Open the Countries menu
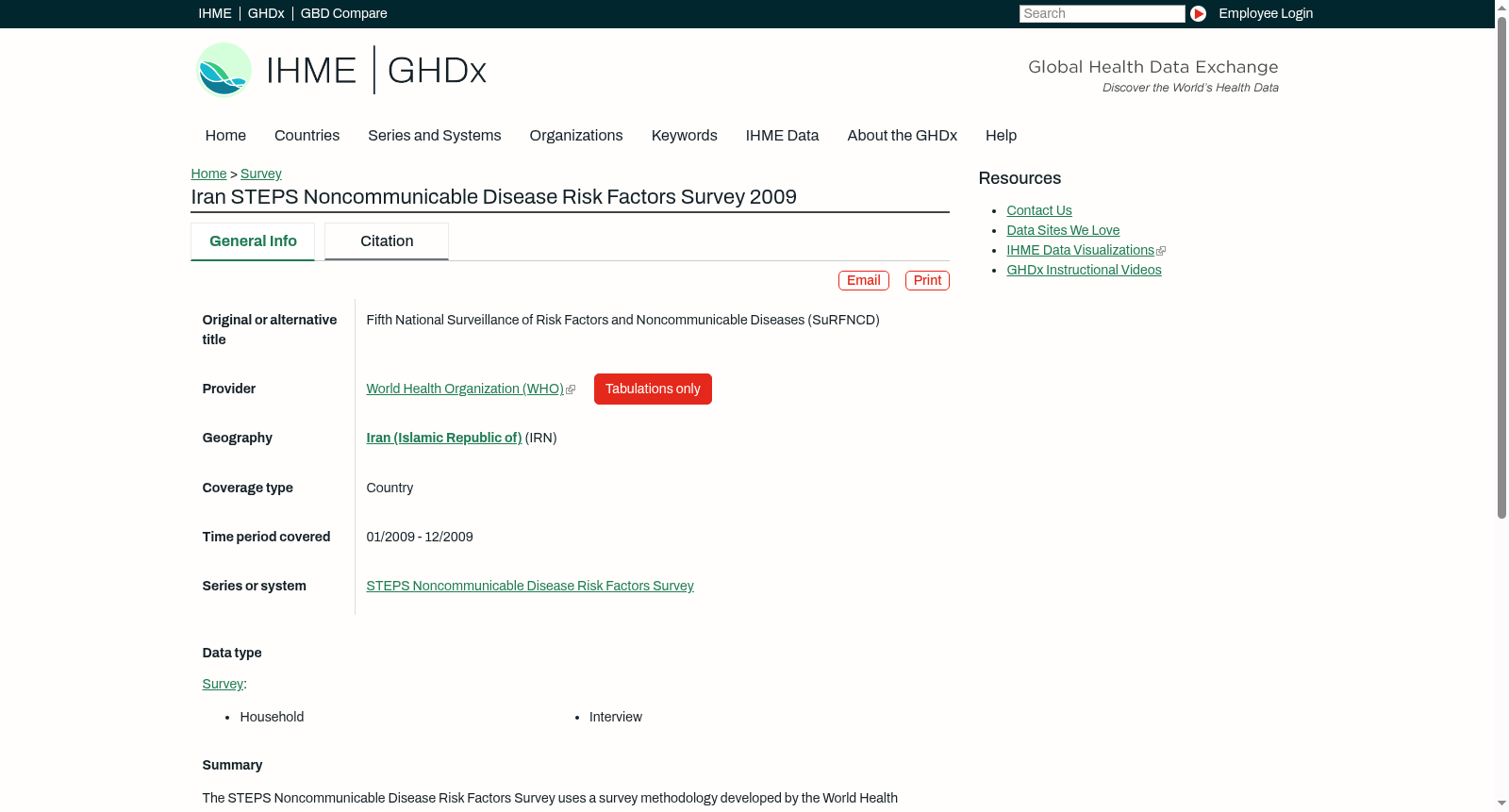 click(307, 136)
